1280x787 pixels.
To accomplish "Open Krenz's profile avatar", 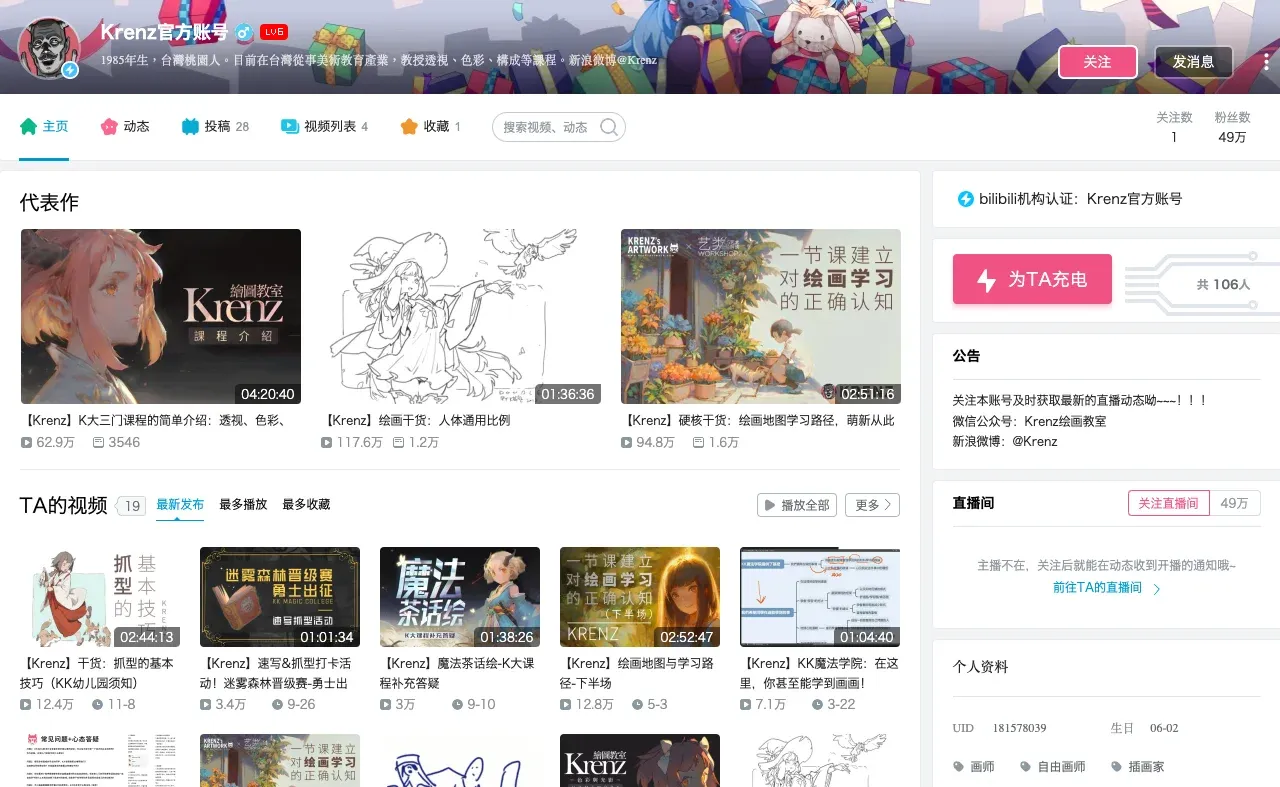I will pos(48,47).
